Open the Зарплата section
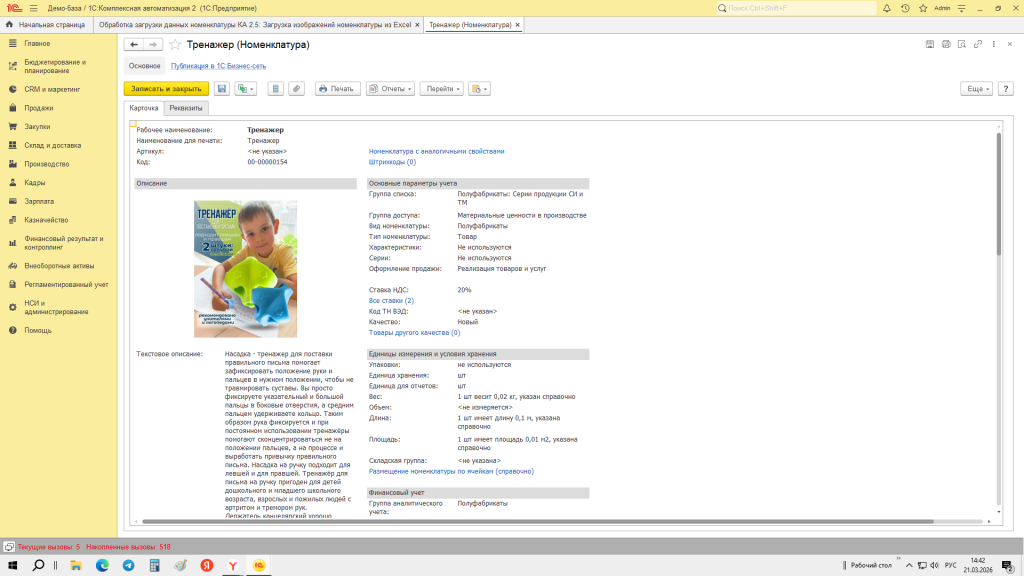The width and height of the screenshot is (1024, 576). [x=39, y=202]
